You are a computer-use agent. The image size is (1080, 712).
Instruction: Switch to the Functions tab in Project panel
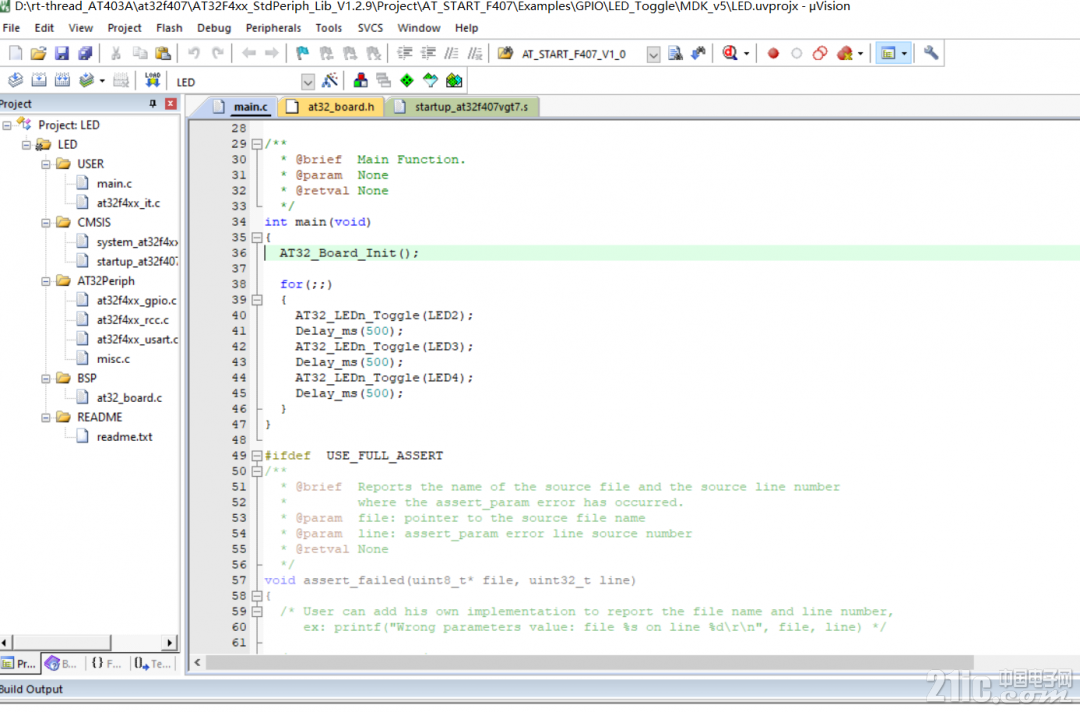[x=105, y=664]
